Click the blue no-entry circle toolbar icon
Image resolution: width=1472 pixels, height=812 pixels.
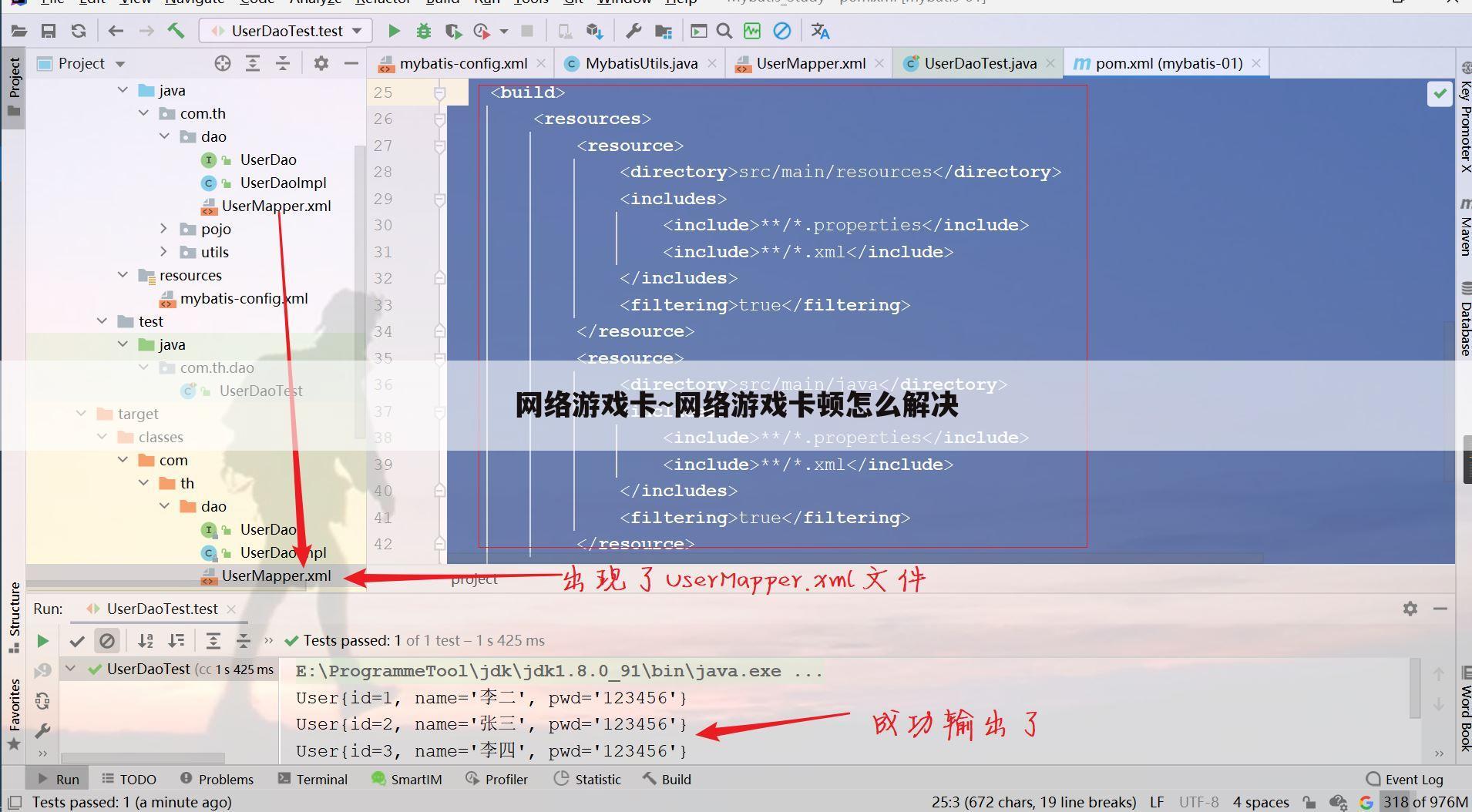pyautogui.click(x=781, y=31)
